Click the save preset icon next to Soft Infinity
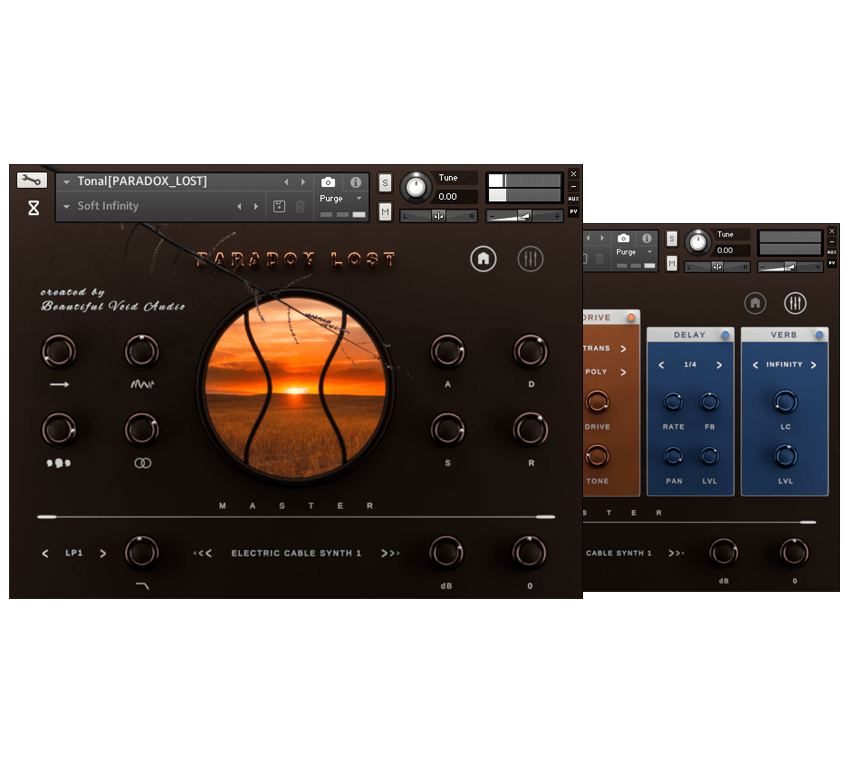This screenshot has width=846, height=758. [x=279, y=206]
